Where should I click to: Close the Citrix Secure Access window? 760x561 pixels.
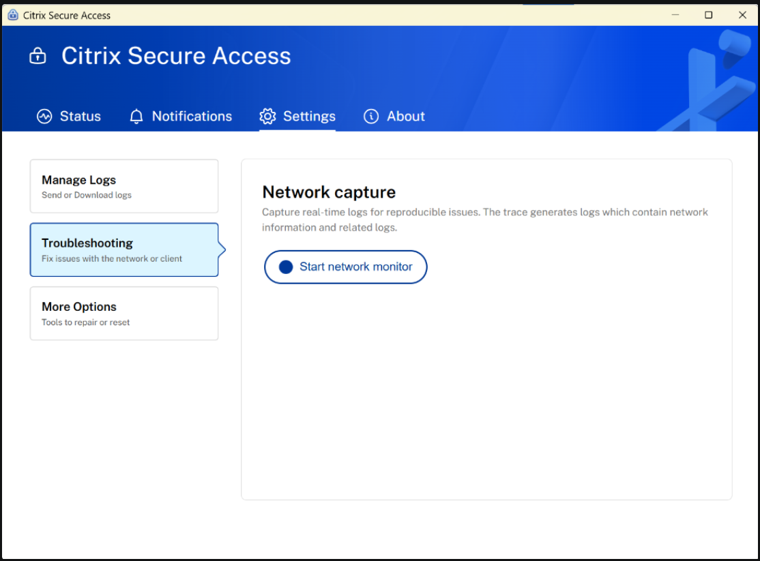(743, 15)
